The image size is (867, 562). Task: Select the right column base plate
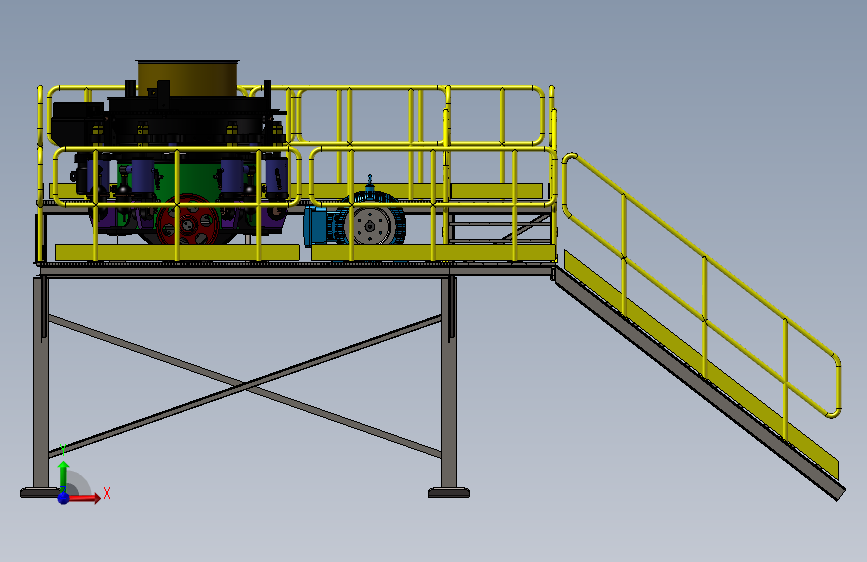449,492
